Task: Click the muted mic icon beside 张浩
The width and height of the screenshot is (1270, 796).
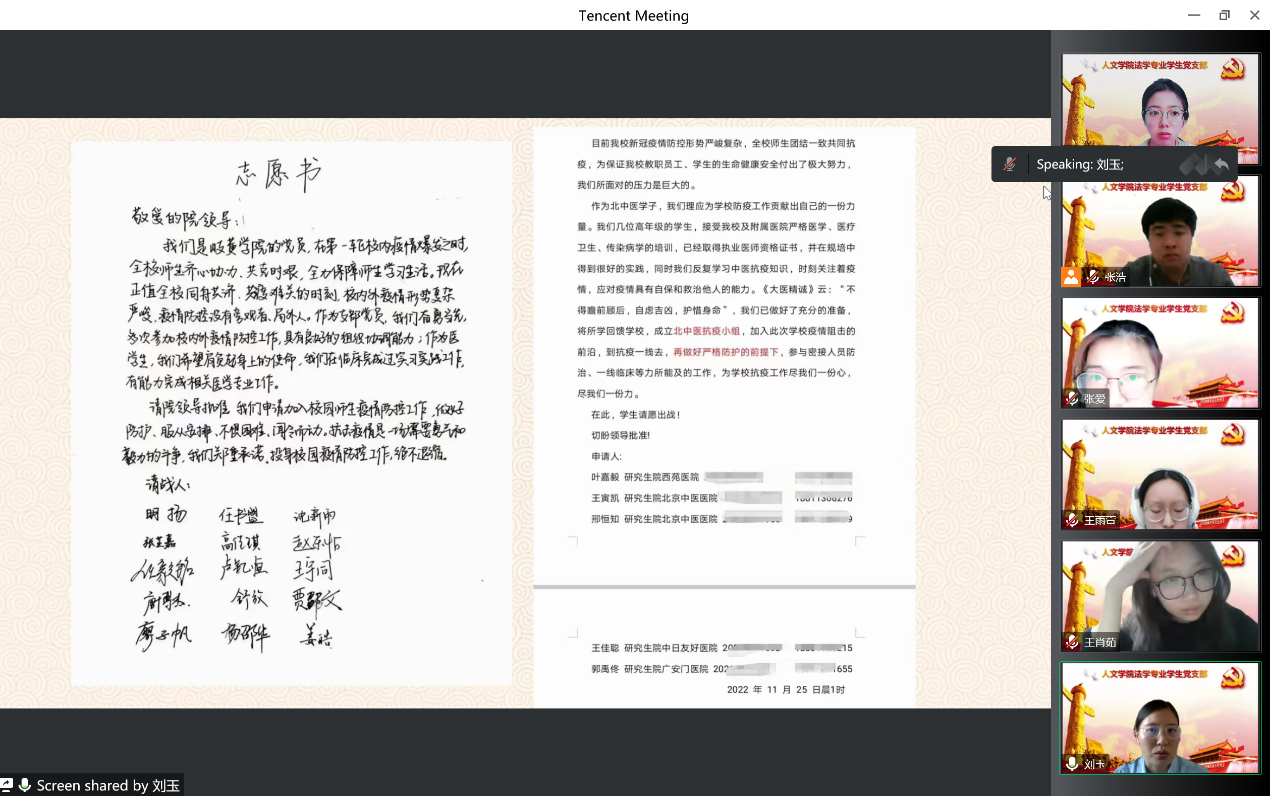Action: 1093,277
